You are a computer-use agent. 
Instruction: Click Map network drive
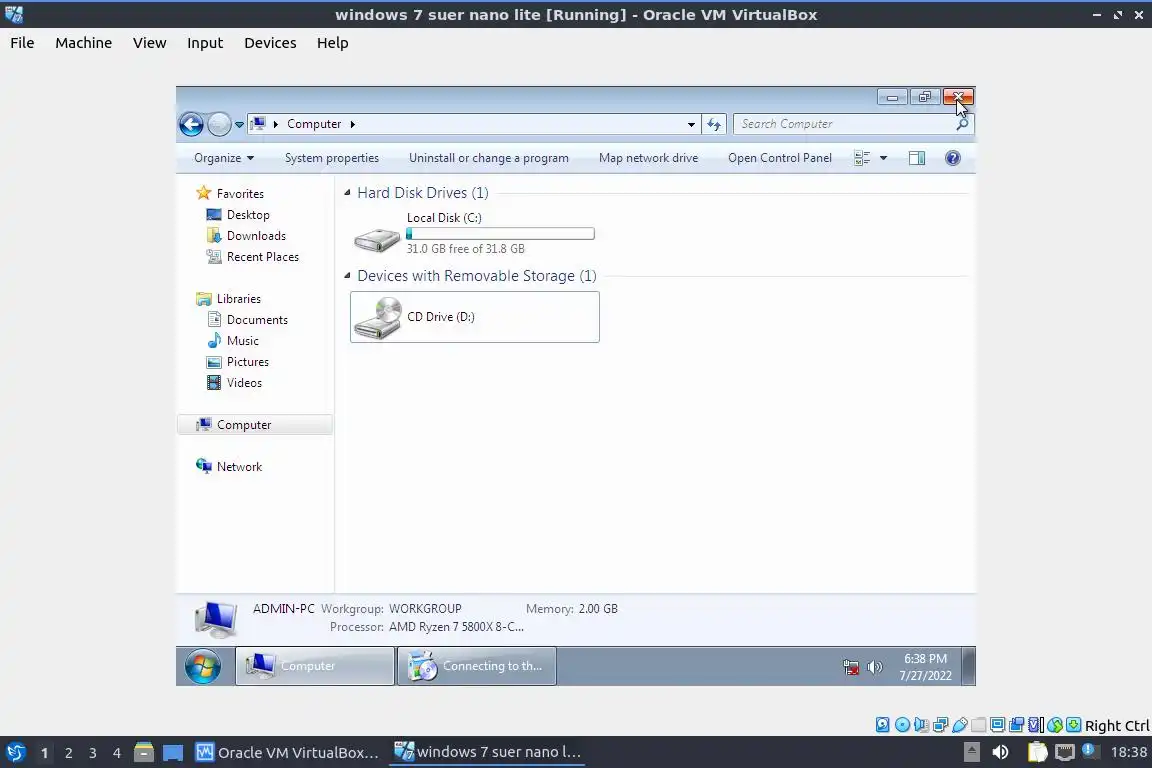point(649,158)
